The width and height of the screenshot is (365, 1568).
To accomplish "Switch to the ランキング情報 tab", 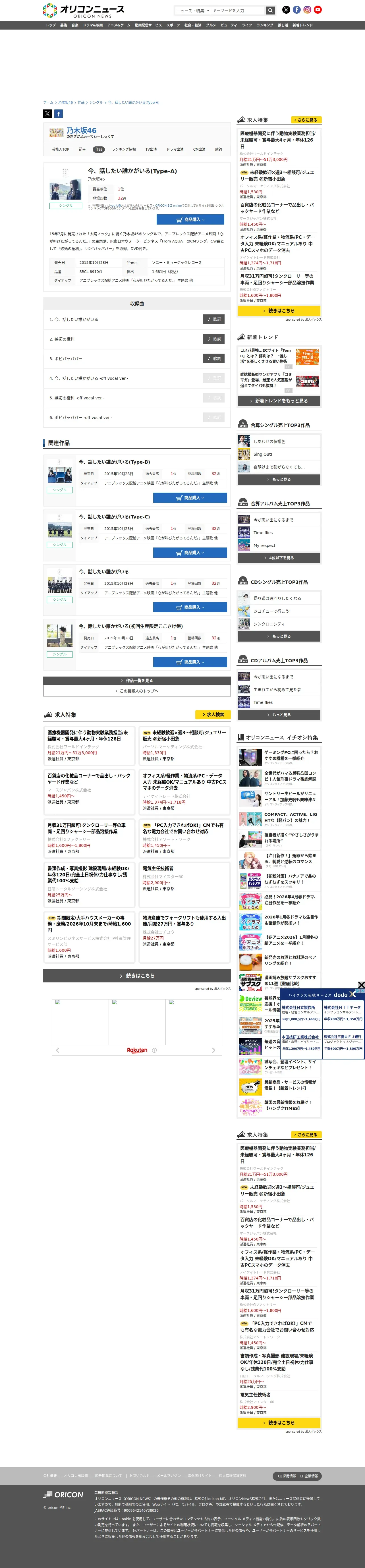I will pos(124,149).
